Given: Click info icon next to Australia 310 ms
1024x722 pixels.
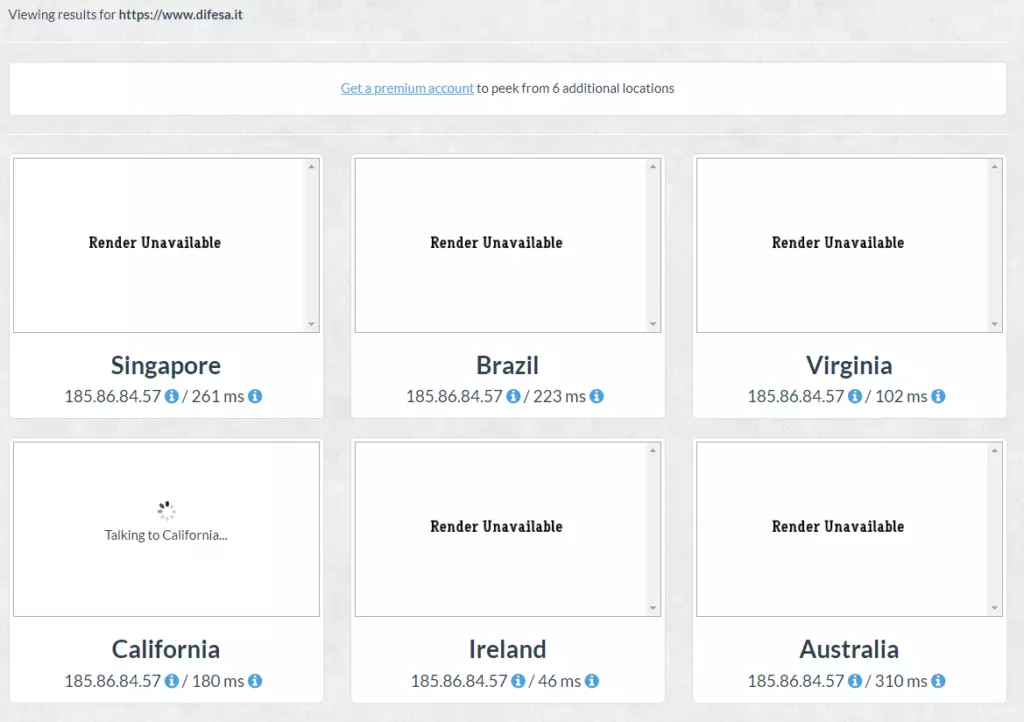Looking at the screenshot, I should (x=938, y=681).
